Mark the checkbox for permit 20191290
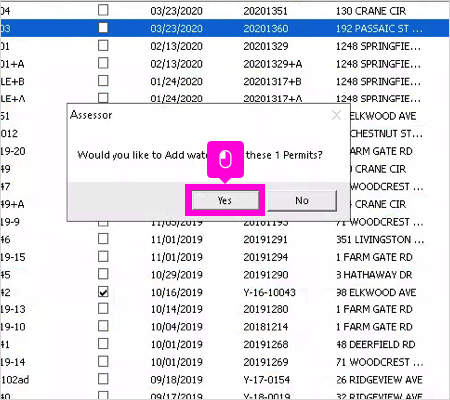 (103, 274)
